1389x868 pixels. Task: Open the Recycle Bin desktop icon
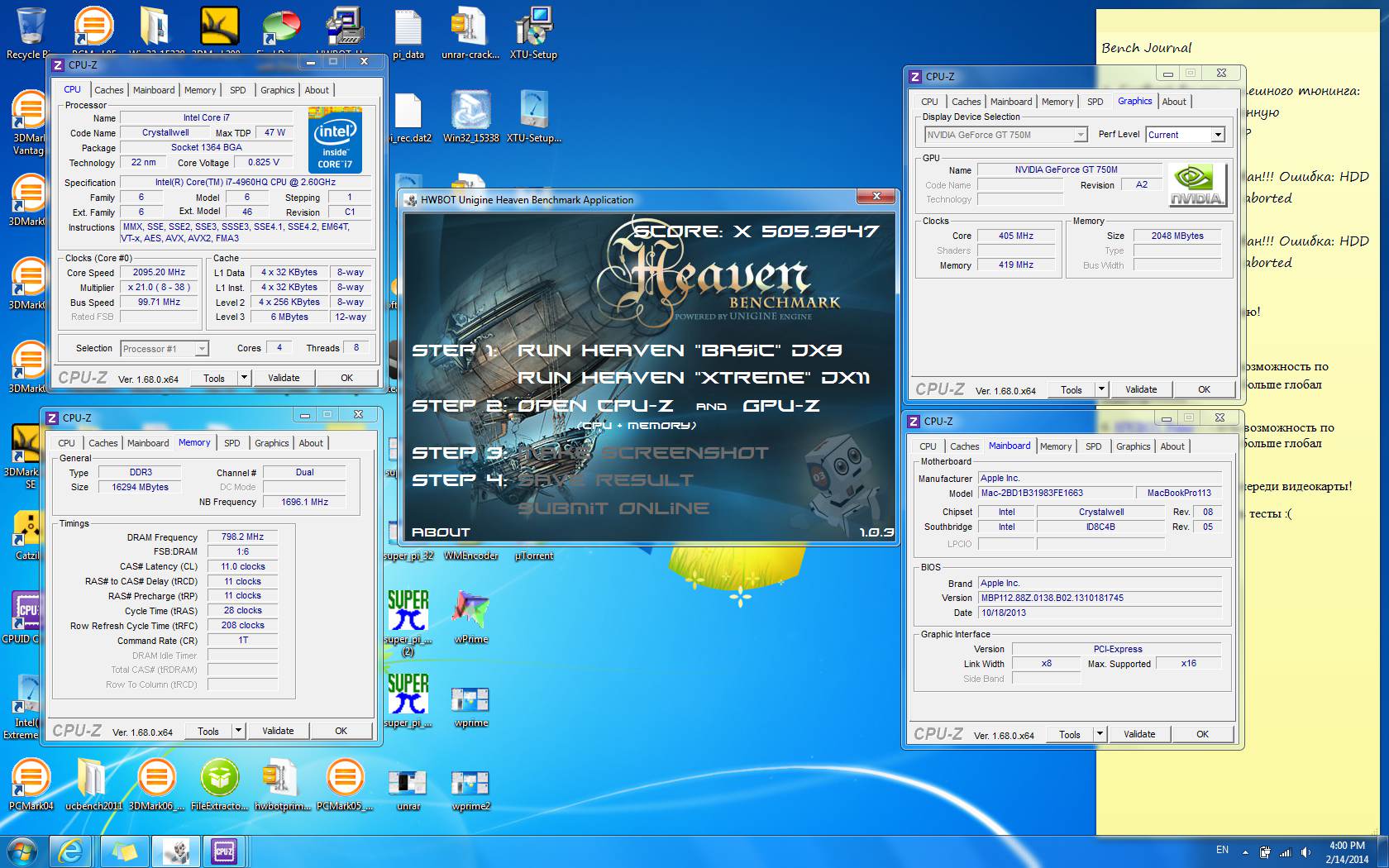coord(31,33)
